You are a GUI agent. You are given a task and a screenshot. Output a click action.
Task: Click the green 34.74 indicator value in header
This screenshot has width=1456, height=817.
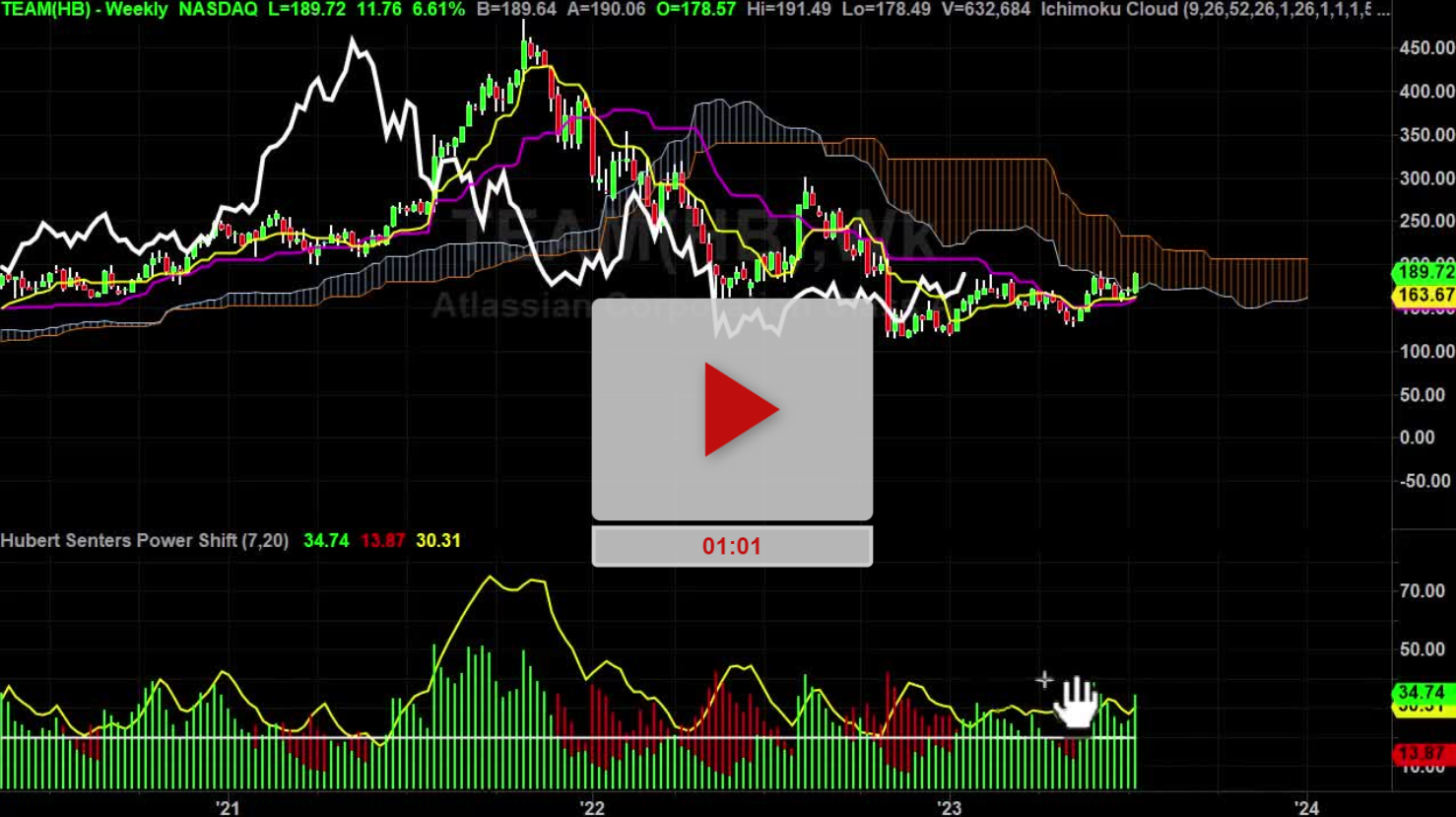pyautogui.click(x=326, y=540)
